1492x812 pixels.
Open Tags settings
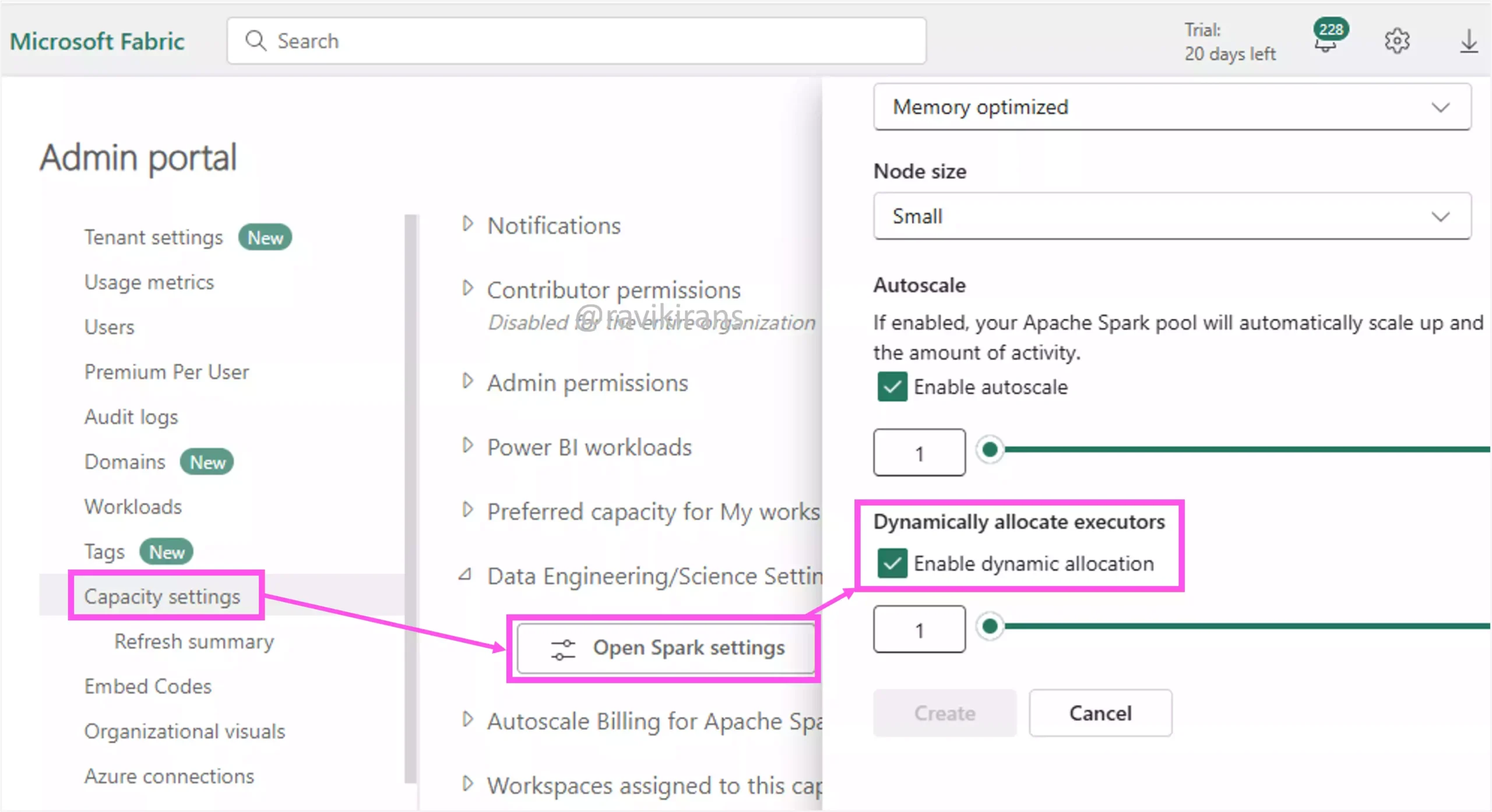(104, 551)
